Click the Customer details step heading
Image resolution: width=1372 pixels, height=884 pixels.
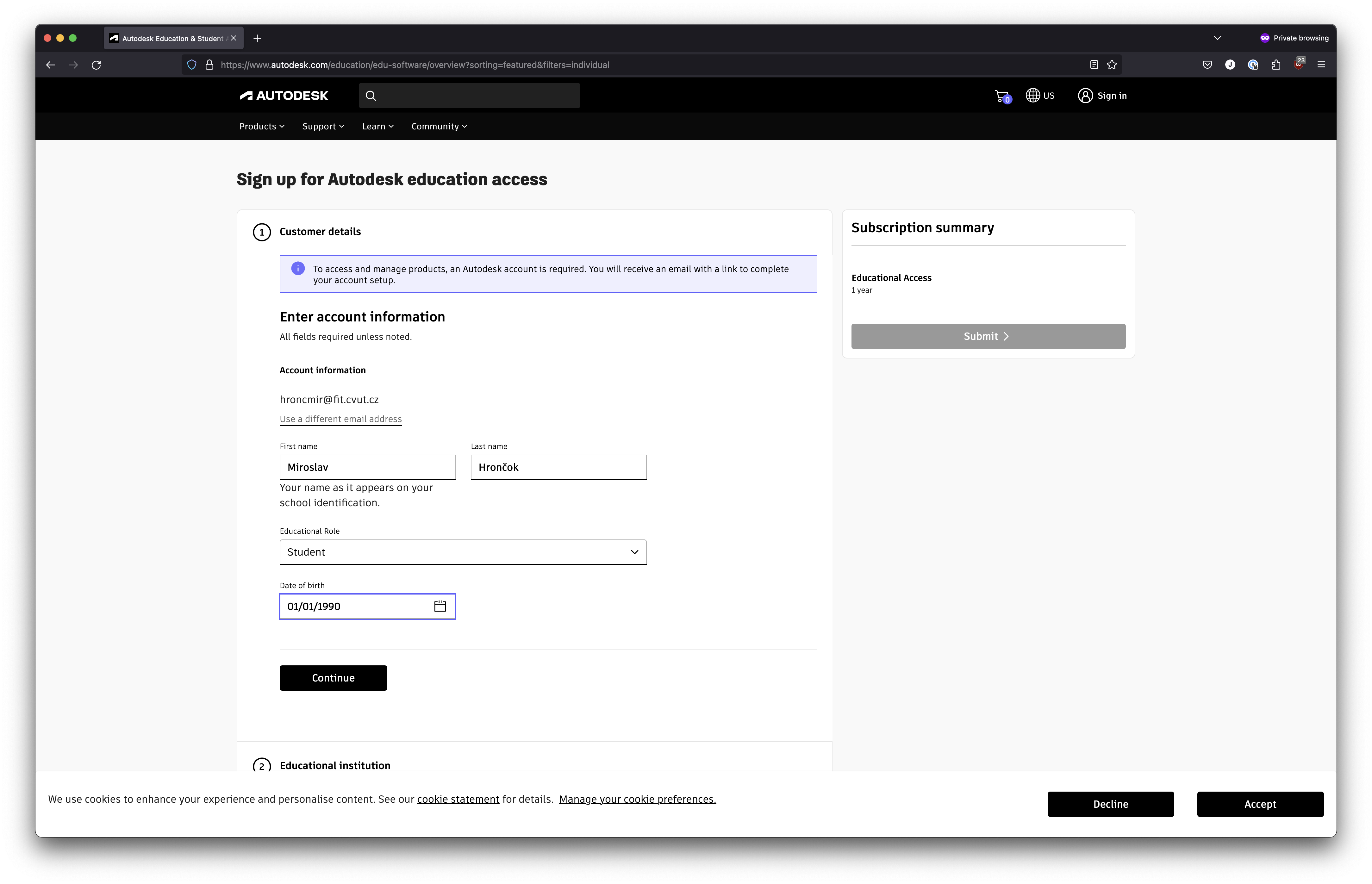320,231
